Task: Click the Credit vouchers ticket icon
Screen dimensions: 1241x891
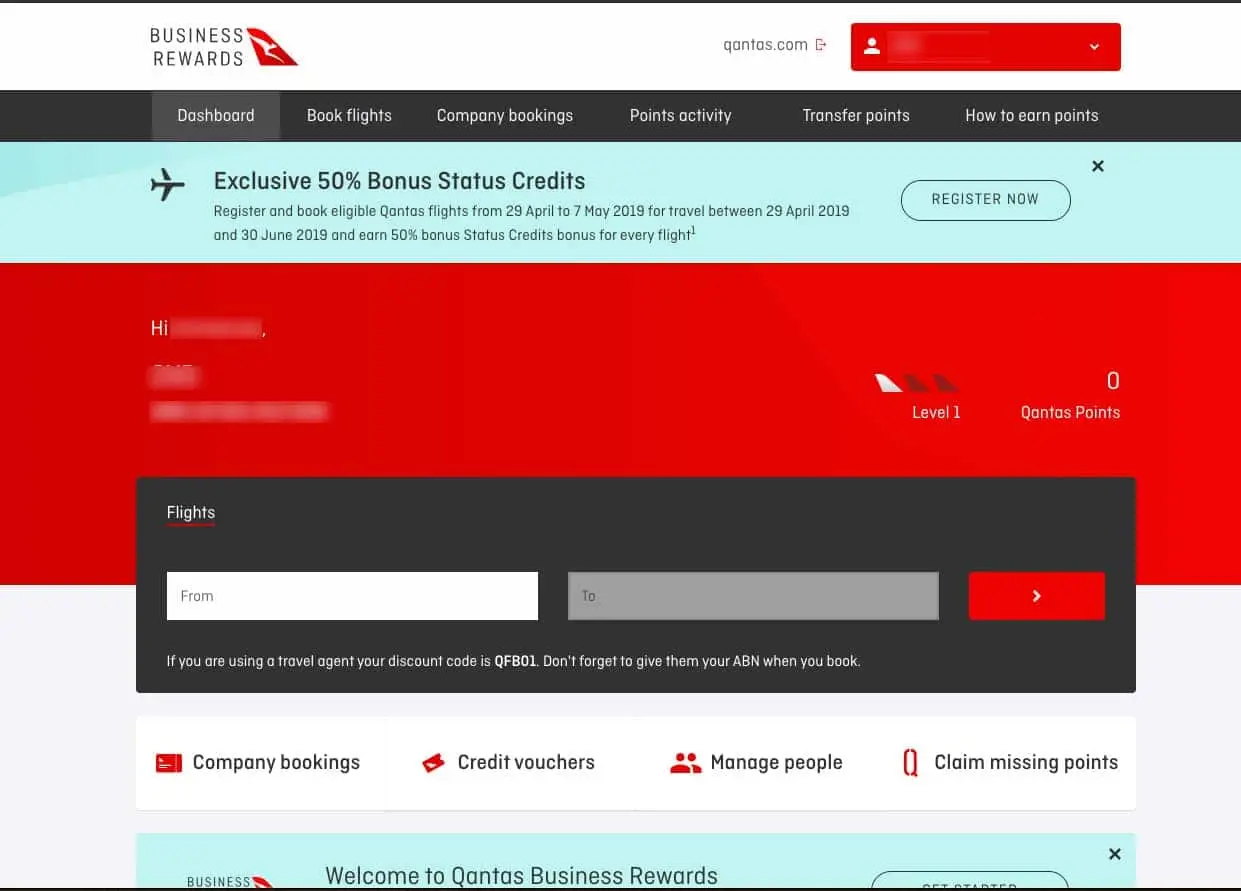Action: tap(433, 764)
